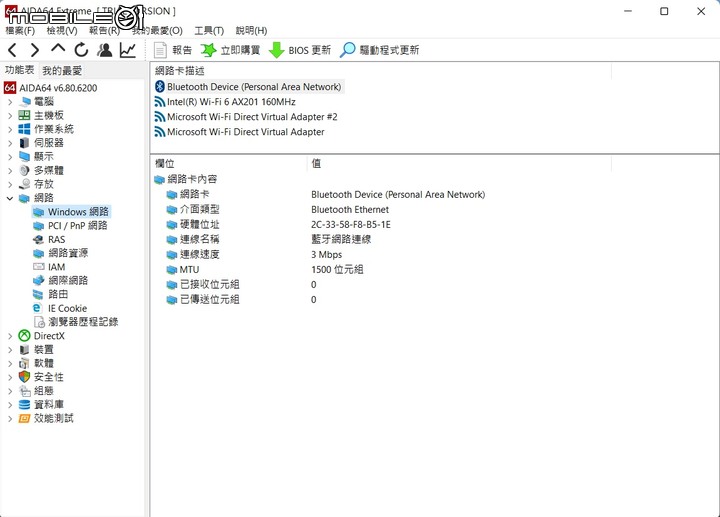Go back with the left arrow toolbar icon

coord(12,50)
